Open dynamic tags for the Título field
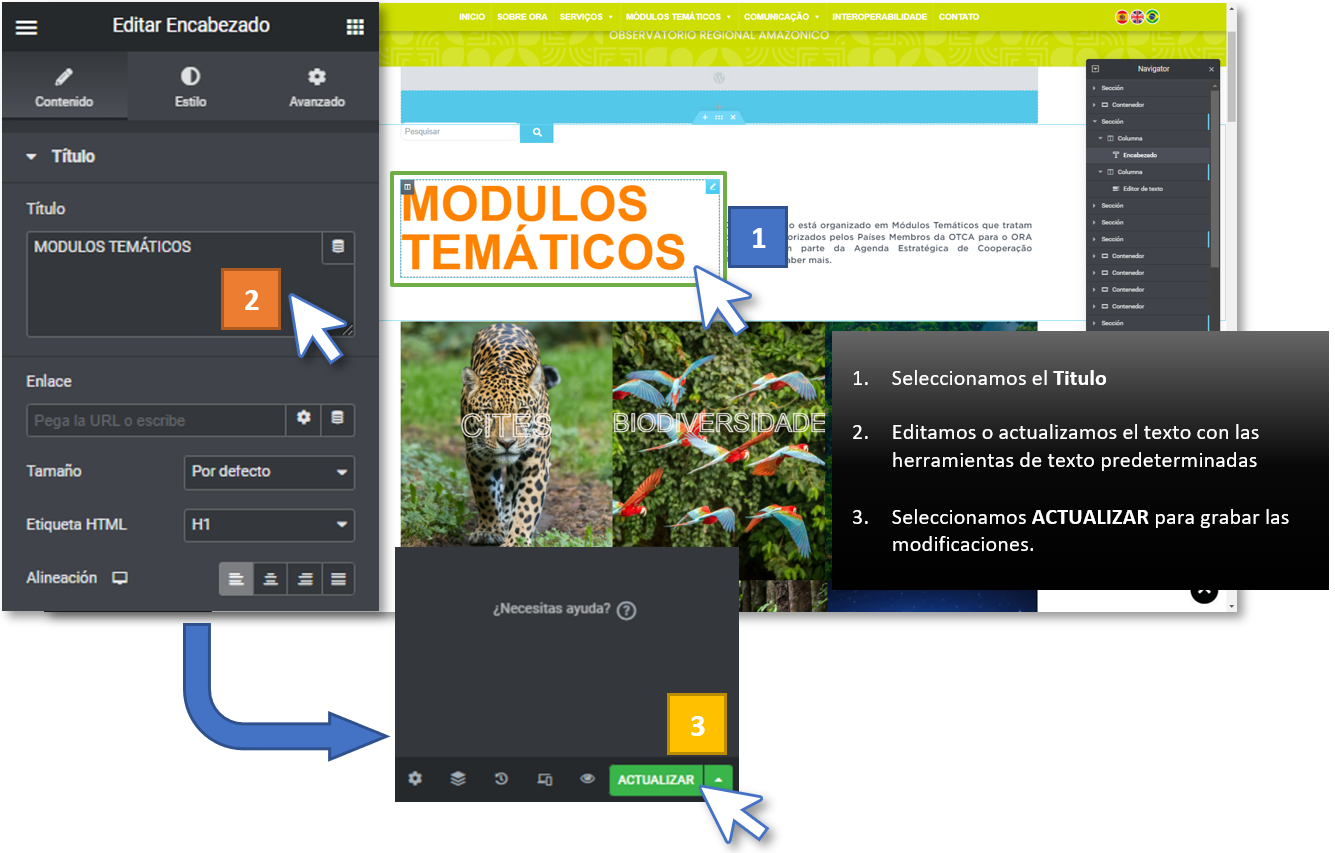1335x853 pixels. (338, 247)
